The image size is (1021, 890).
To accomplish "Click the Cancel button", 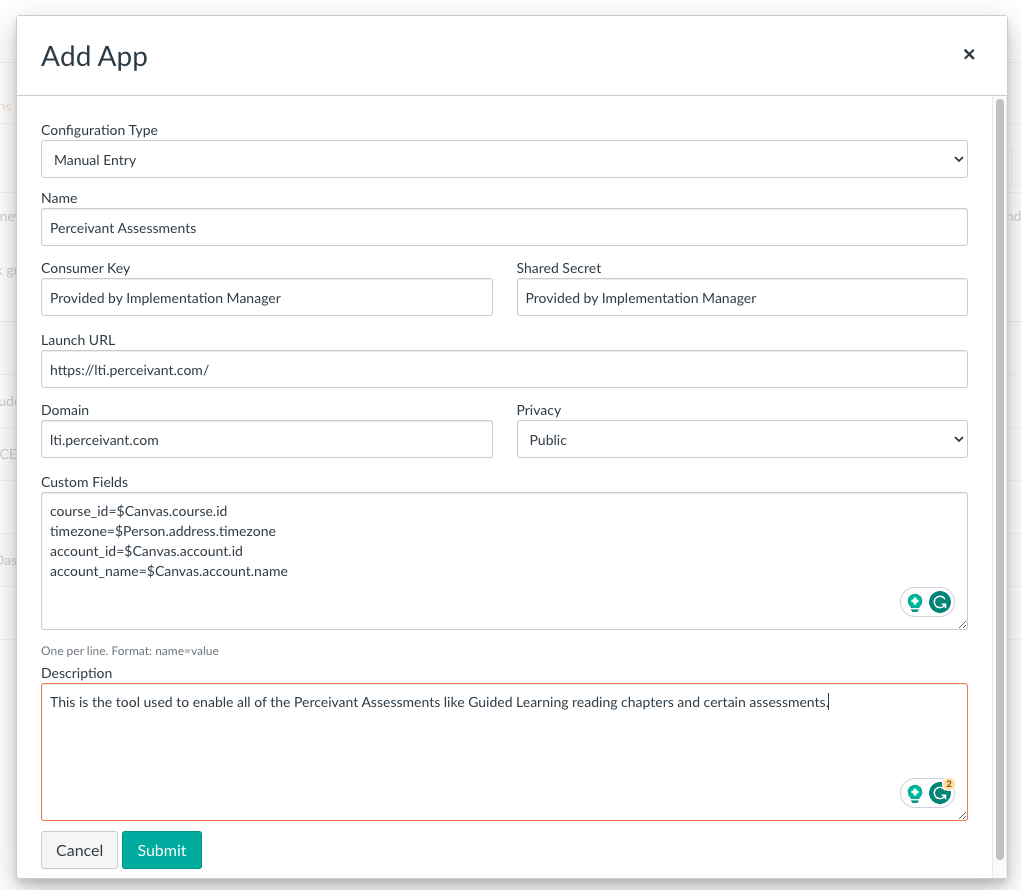I will [79, 850].
